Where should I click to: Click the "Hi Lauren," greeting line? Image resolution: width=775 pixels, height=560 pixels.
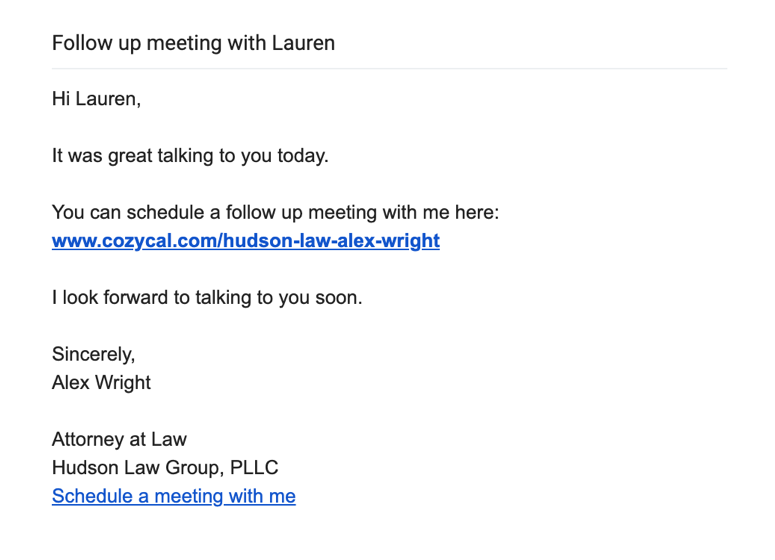point(96,99)
